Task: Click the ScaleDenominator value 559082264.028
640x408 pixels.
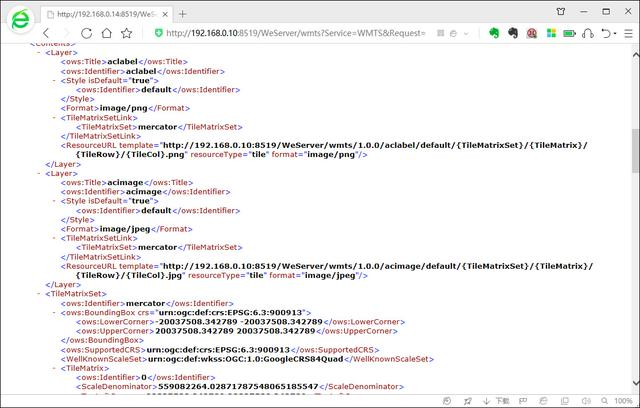Action: pos(238,386)
